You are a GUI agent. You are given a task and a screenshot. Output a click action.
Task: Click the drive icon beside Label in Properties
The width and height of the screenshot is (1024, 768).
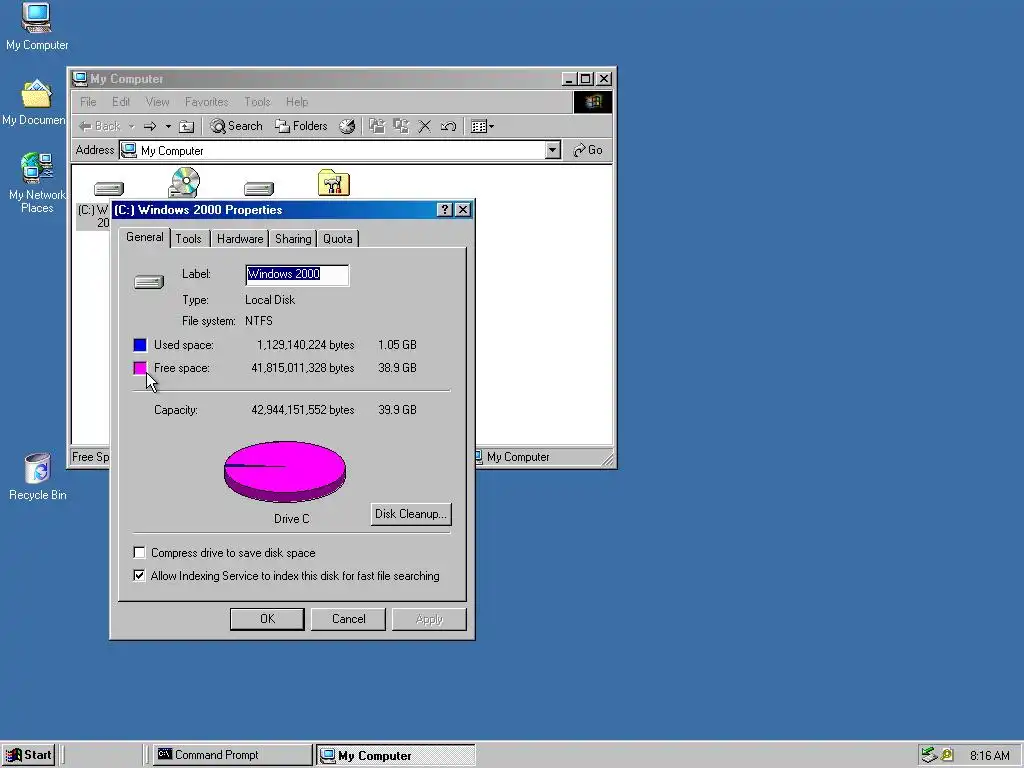[x=149, y=281]
